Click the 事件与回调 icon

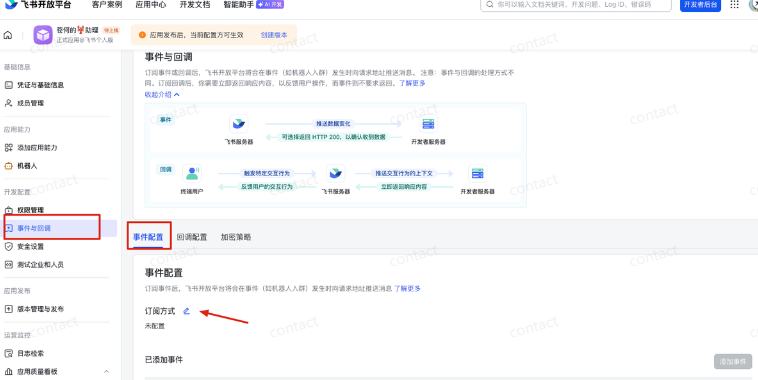(x=8, y=228)
